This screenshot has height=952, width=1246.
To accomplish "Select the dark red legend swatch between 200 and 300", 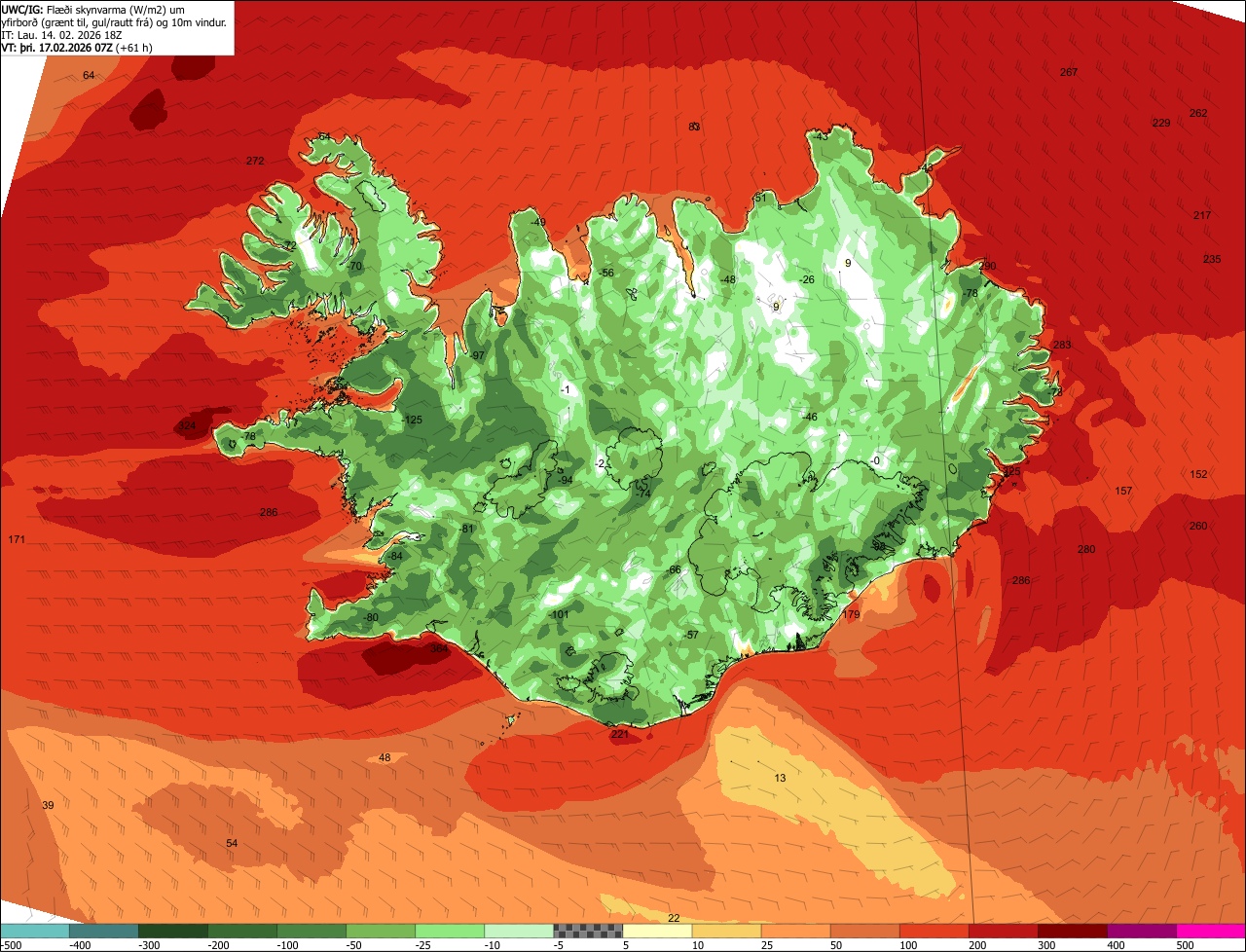I will [1004, 931].
